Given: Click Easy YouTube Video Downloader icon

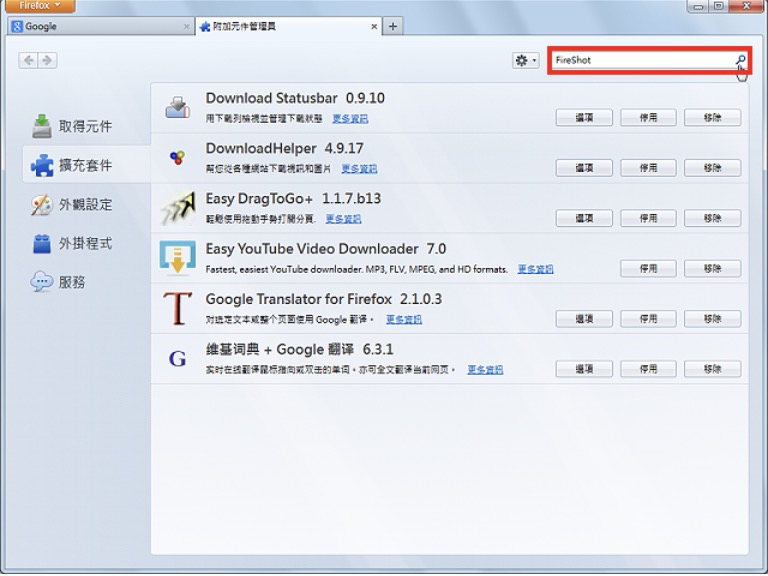Looking at the screenshot, I should pyautogui.click(x=177, y=257).
